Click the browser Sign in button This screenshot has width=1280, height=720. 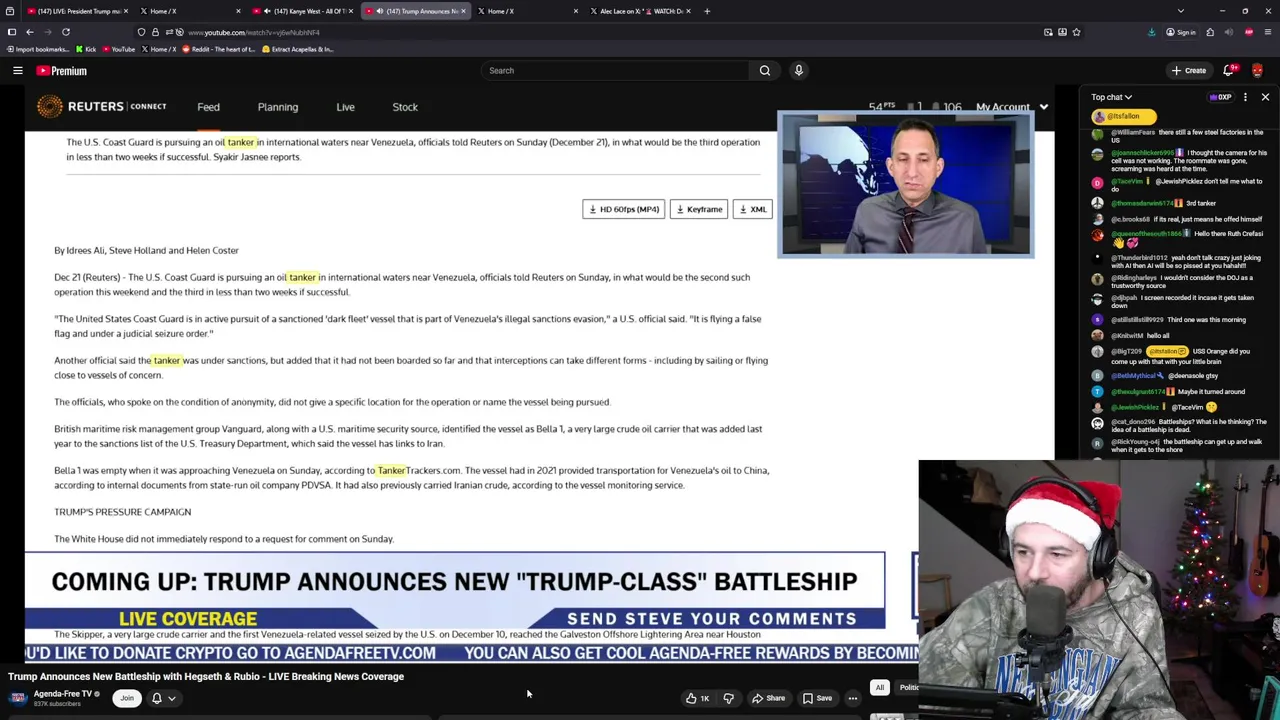point(1181,32)
